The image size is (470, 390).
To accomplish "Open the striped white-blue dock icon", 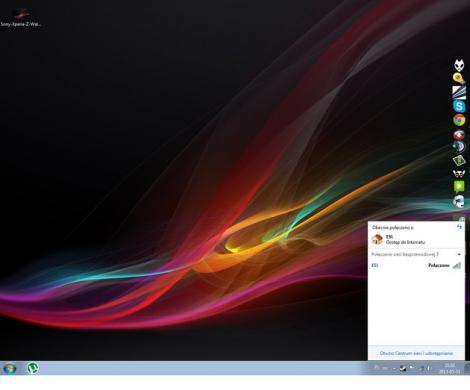I will click(x=459, y=93).
